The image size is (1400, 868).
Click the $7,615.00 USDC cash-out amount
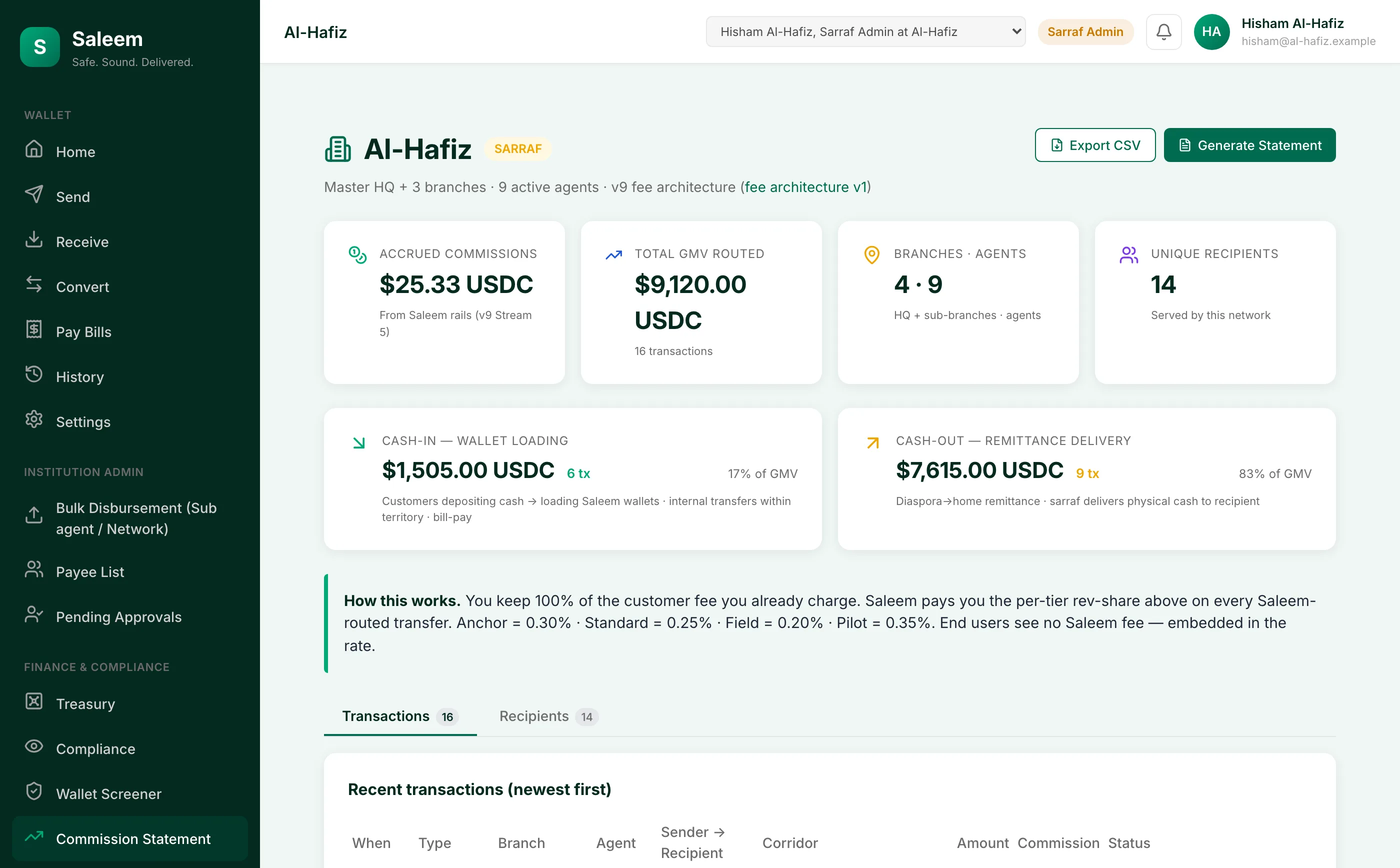tap(979, 470)
